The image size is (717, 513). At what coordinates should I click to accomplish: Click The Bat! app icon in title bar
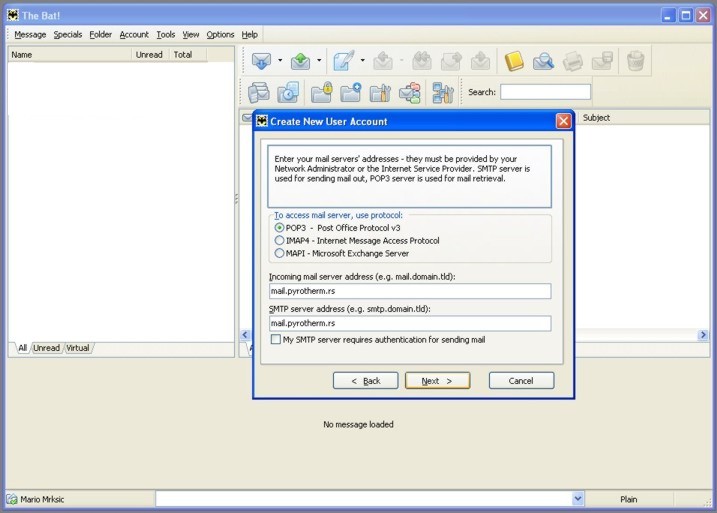[x=13, y=15]
